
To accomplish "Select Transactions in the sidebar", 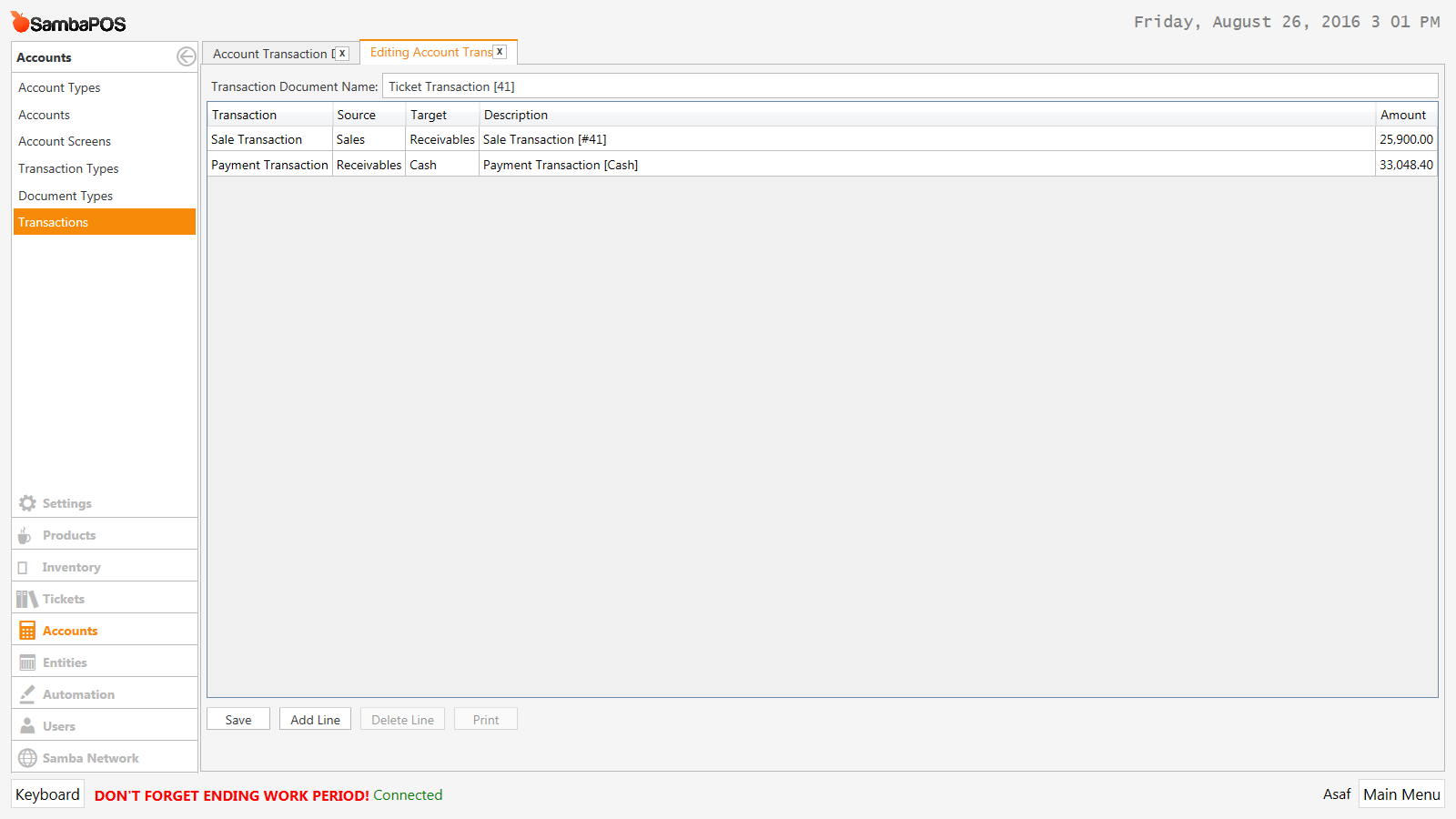I will [105, 222].
